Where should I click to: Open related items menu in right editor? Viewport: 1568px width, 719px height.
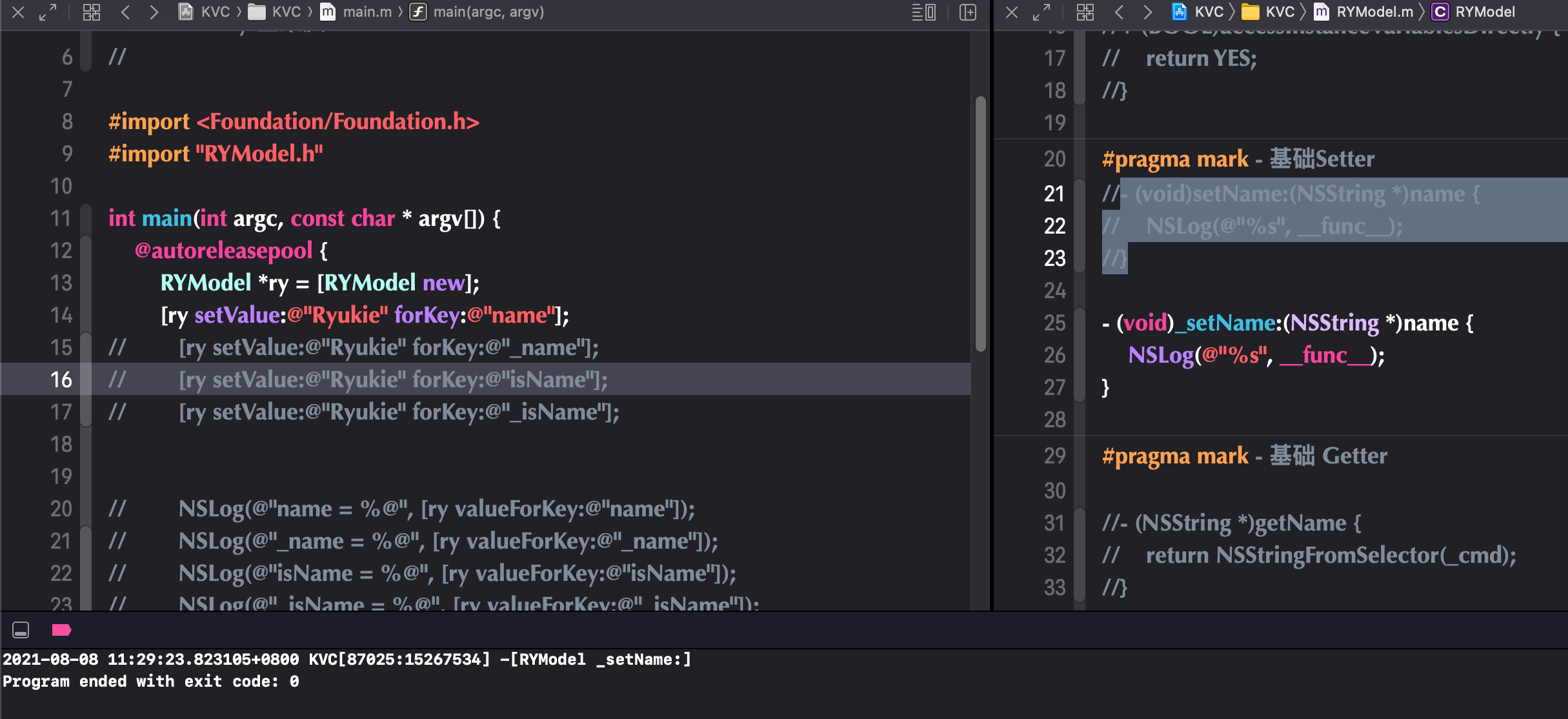coord(1085,12)
